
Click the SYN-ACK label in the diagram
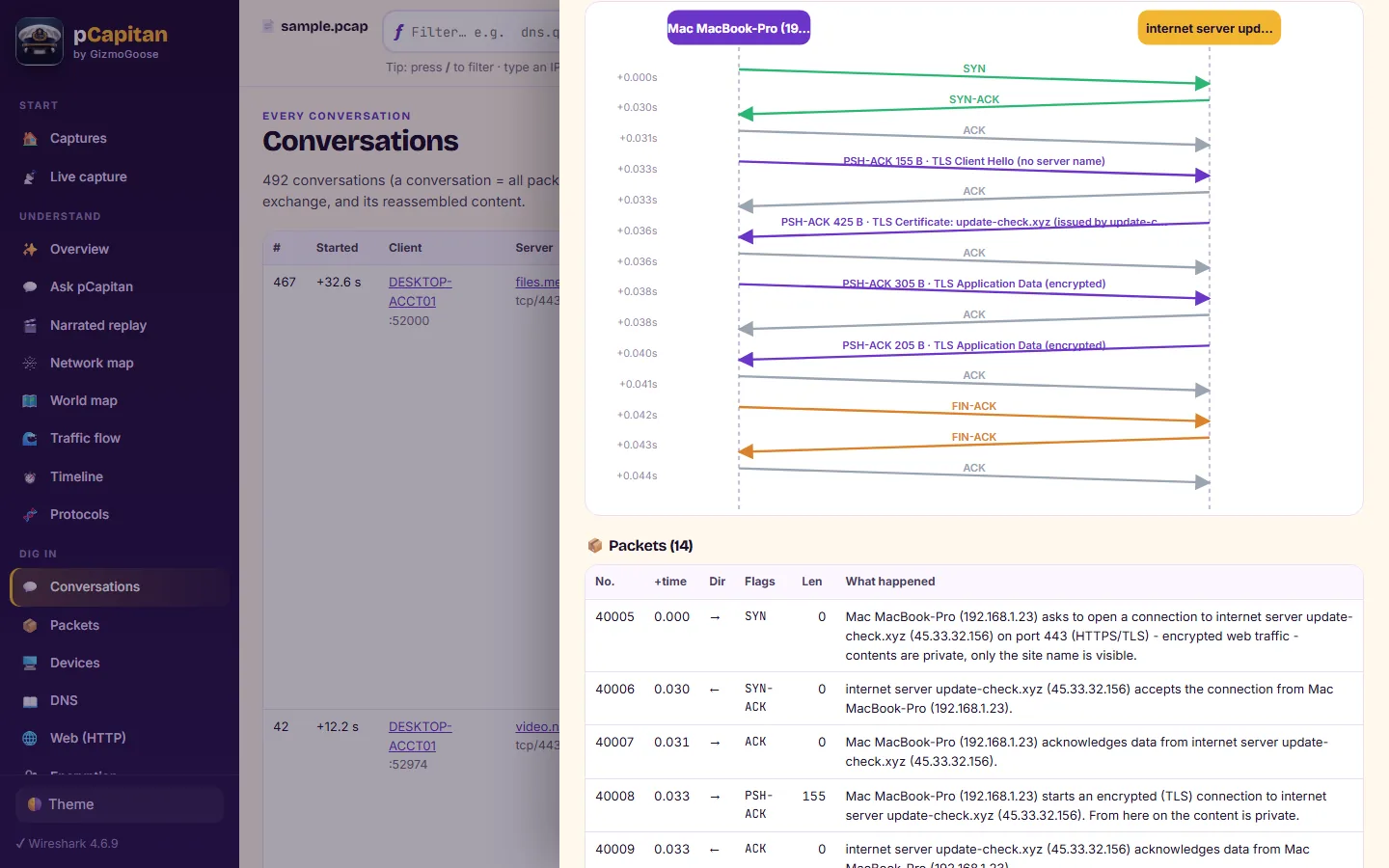974,99
